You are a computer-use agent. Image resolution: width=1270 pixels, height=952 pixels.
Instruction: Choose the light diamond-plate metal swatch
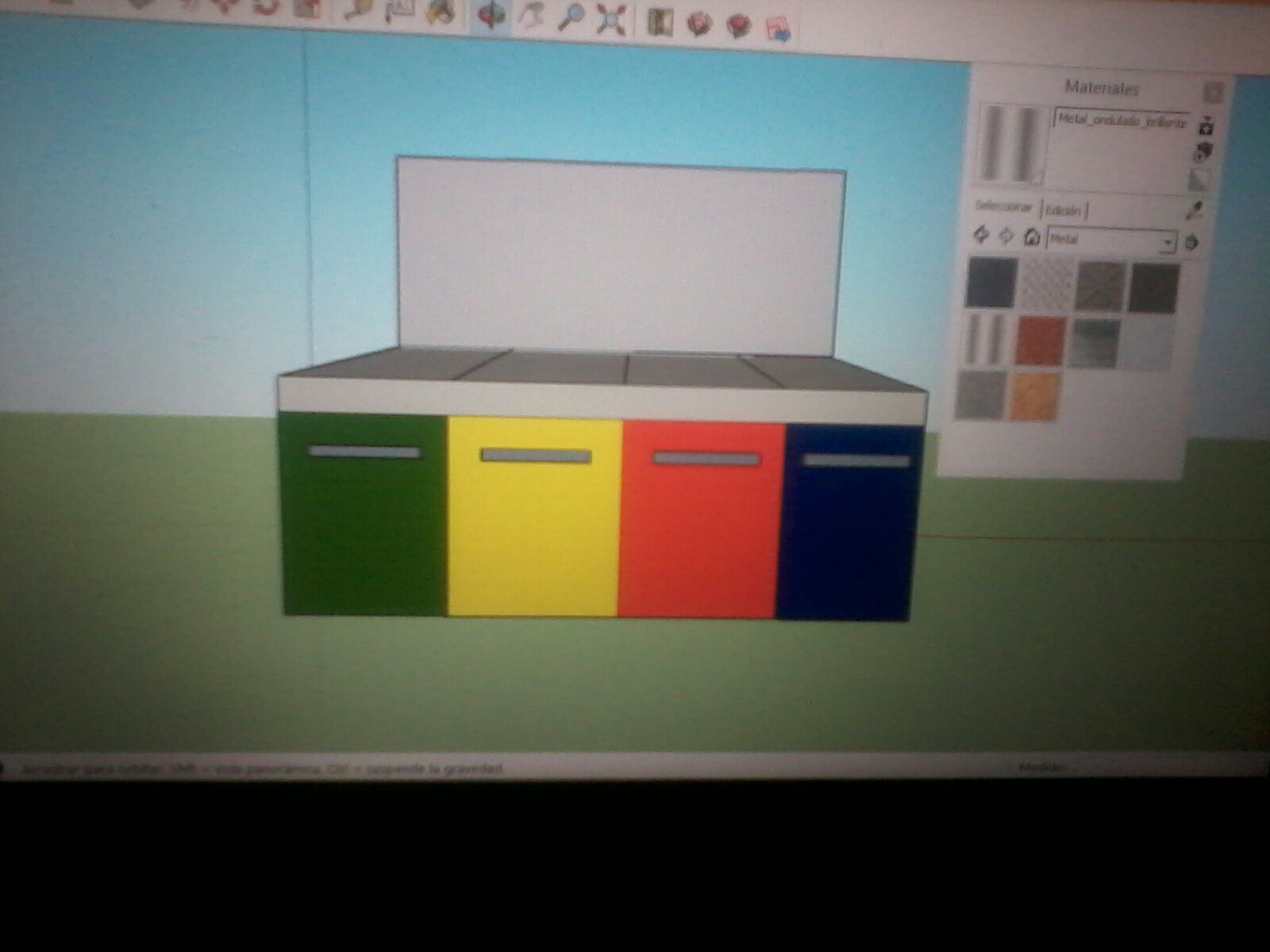click(x=1046, y=285)
